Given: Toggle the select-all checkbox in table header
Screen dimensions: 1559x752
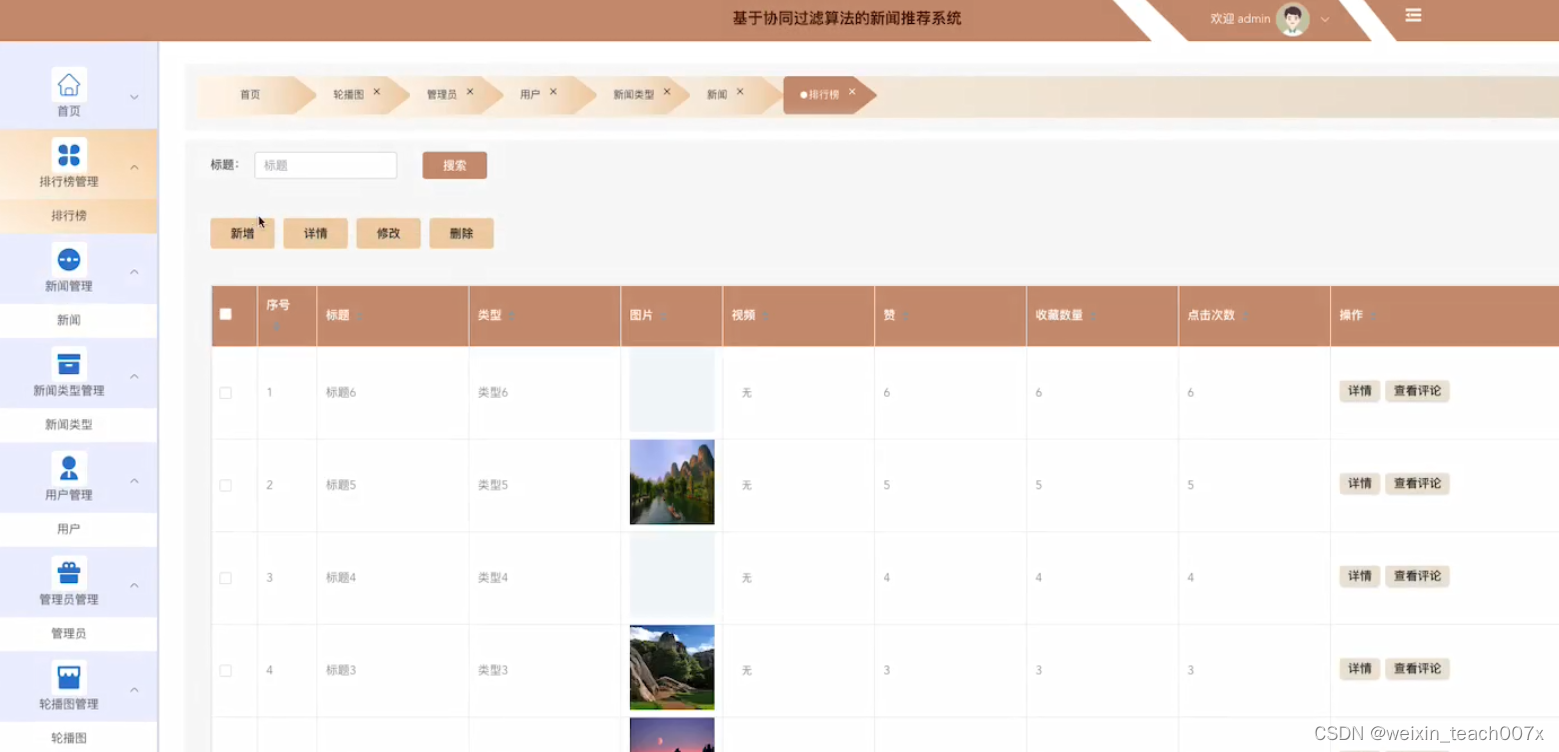Looking at the screenshot, I should click(226, 314).
